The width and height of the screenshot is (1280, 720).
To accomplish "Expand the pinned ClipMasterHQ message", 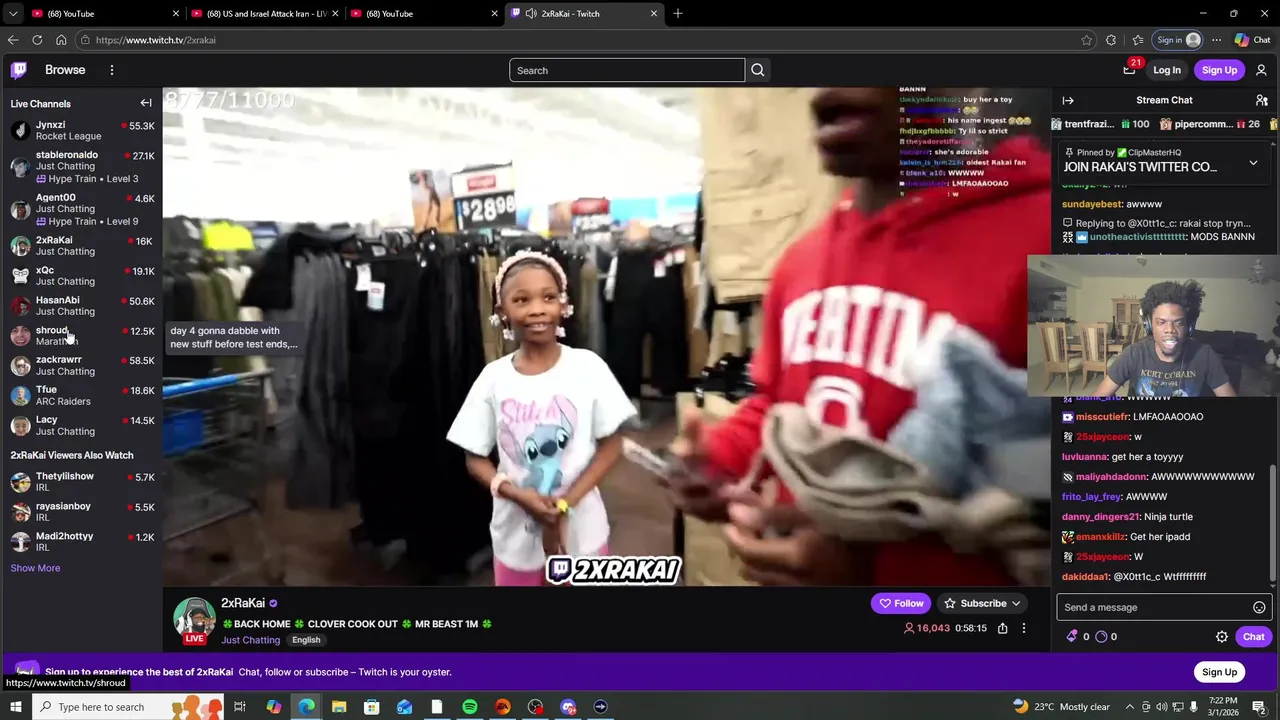I will tap(1253, 163).
